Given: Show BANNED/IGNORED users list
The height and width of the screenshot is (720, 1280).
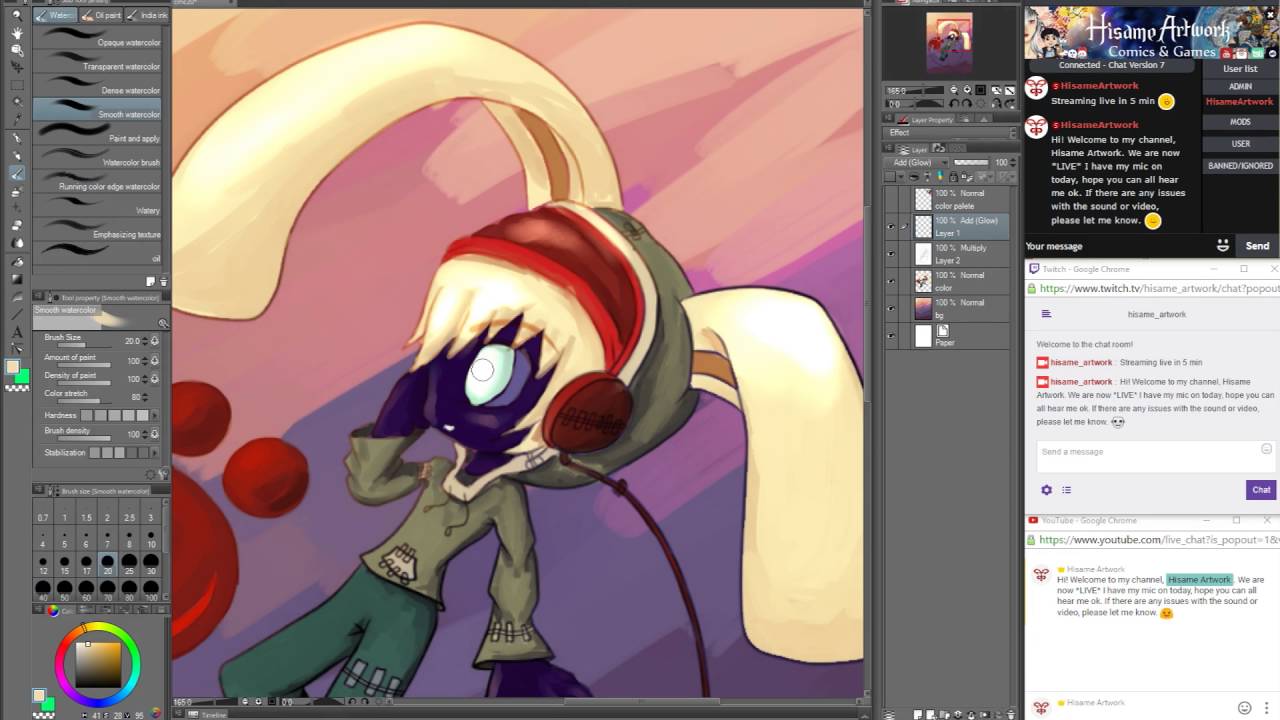Looking at the screenshot, I should [x=1240, y=166].
